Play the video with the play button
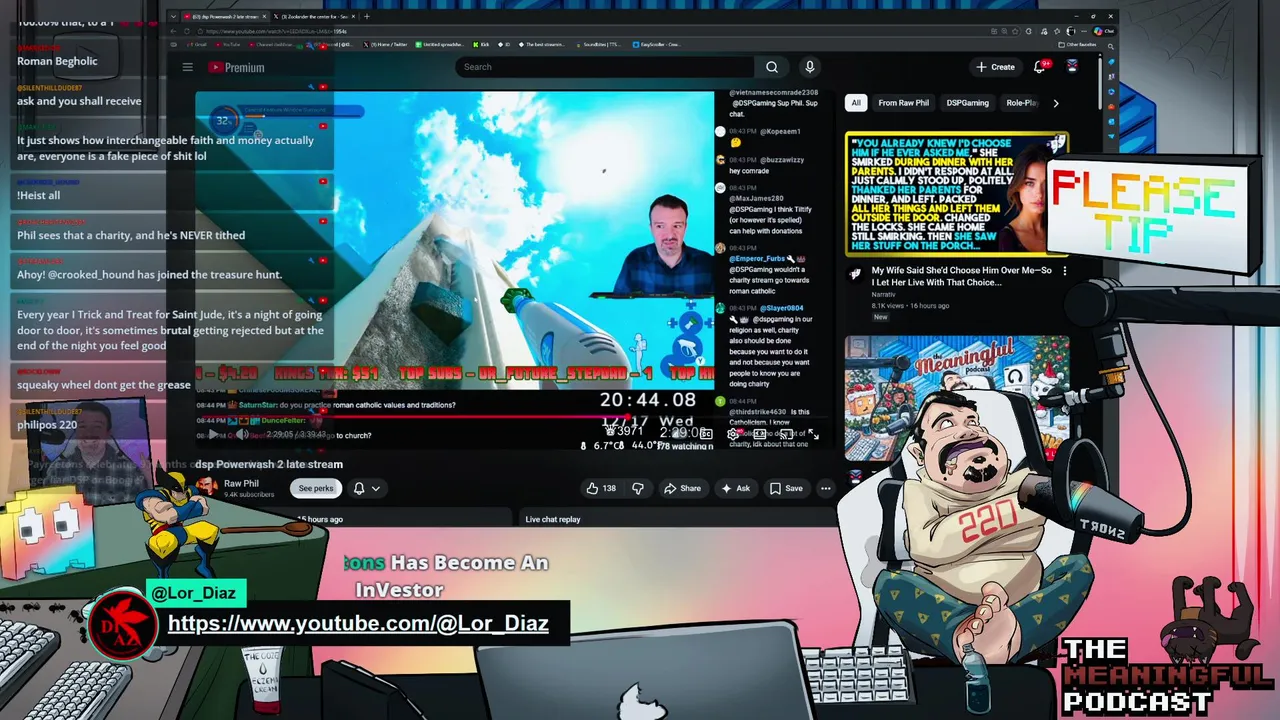This screenshot has height=720, width=1280. click(213, 435)
